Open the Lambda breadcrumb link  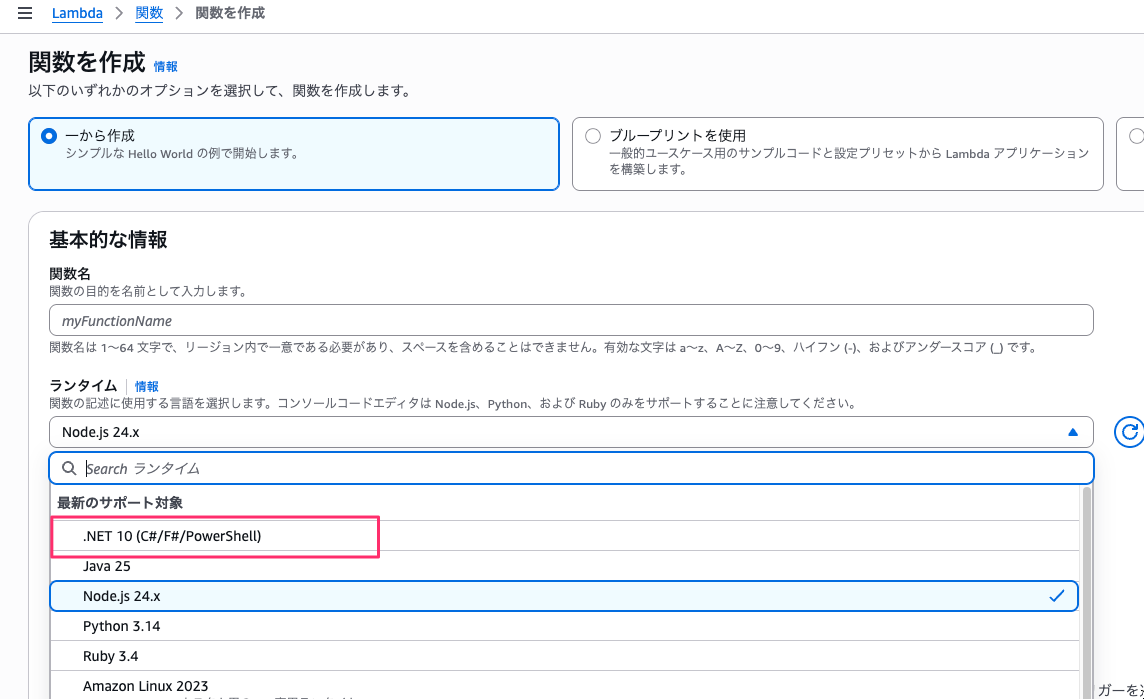click(77, 14)
